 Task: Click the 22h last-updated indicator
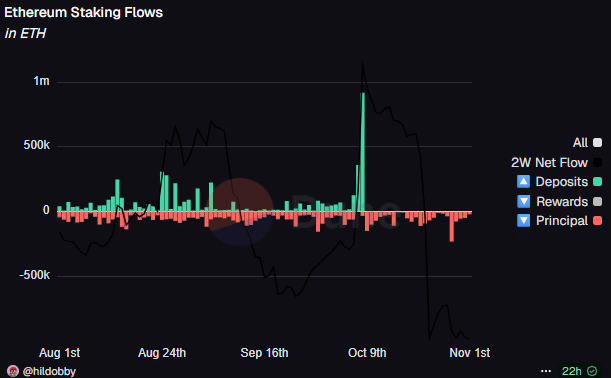point(572,371)
